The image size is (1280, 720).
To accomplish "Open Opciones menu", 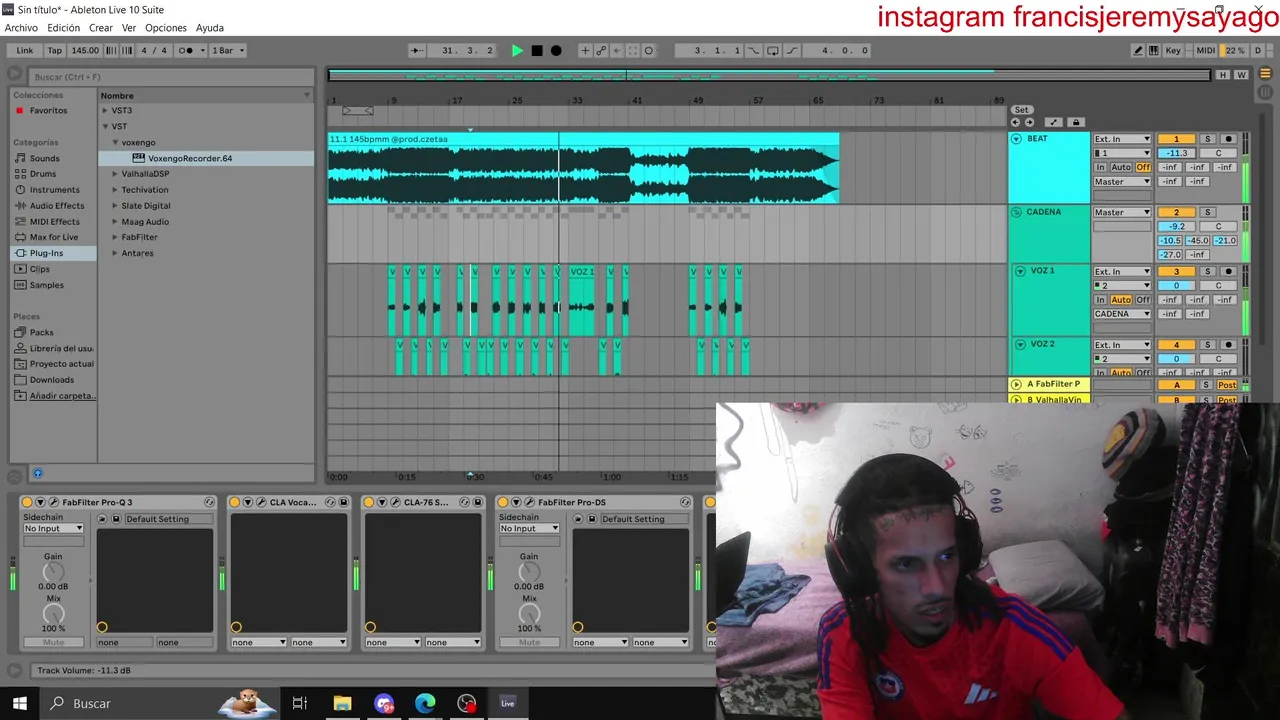I will [166, 28].
